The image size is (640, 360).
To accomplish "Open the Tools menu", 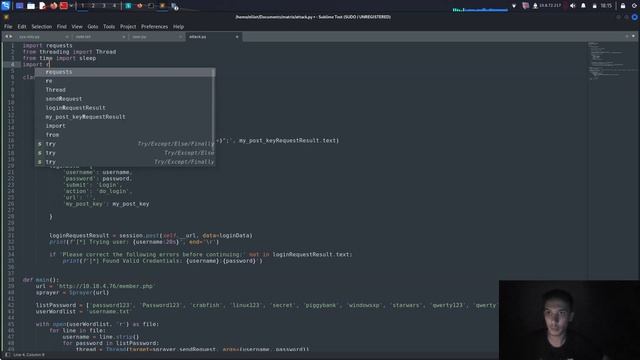I will (x=109, y=27).
